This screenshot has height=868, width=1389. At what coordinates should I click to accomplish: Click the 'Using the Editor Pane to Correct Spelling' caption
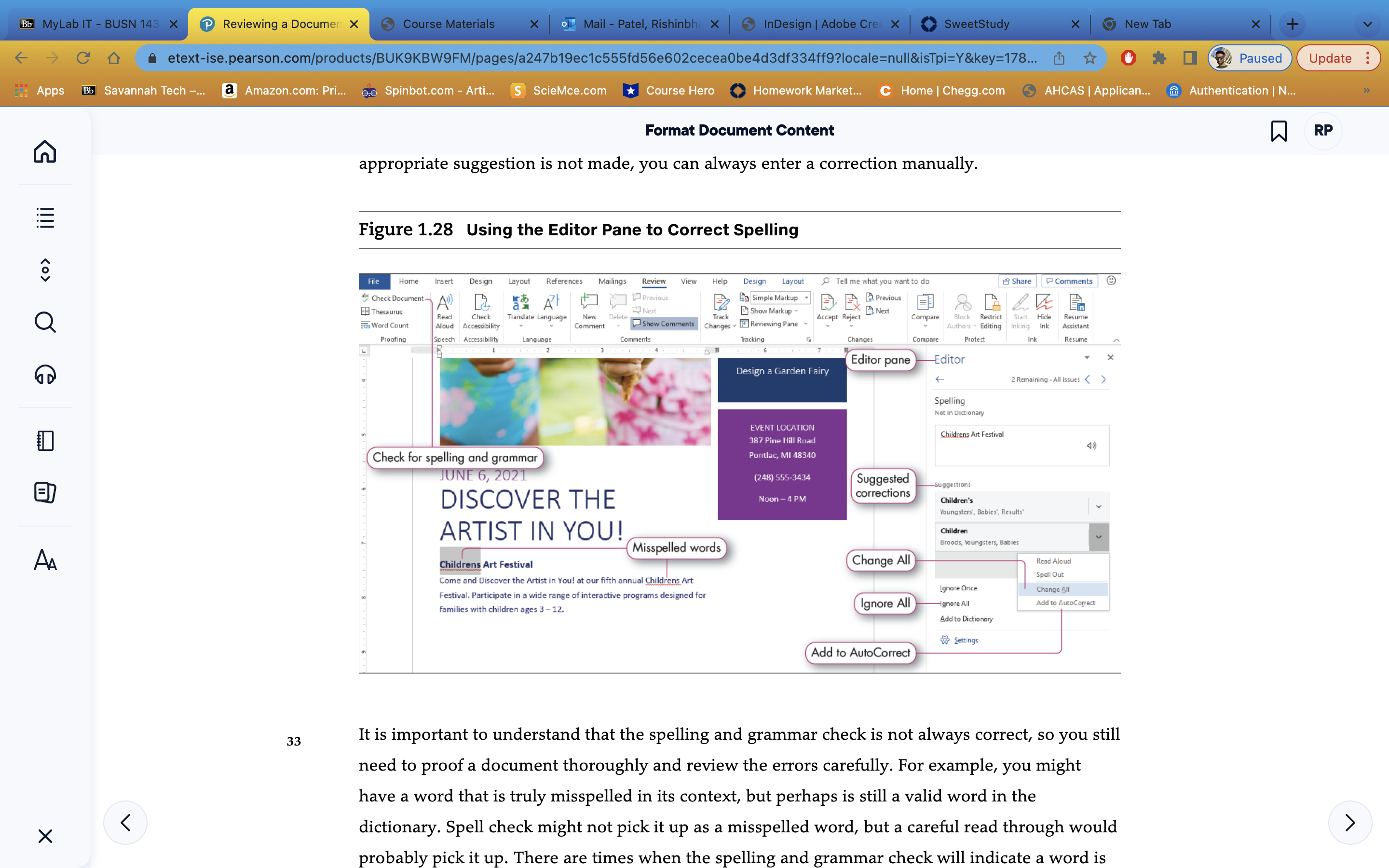click(632, 230)
